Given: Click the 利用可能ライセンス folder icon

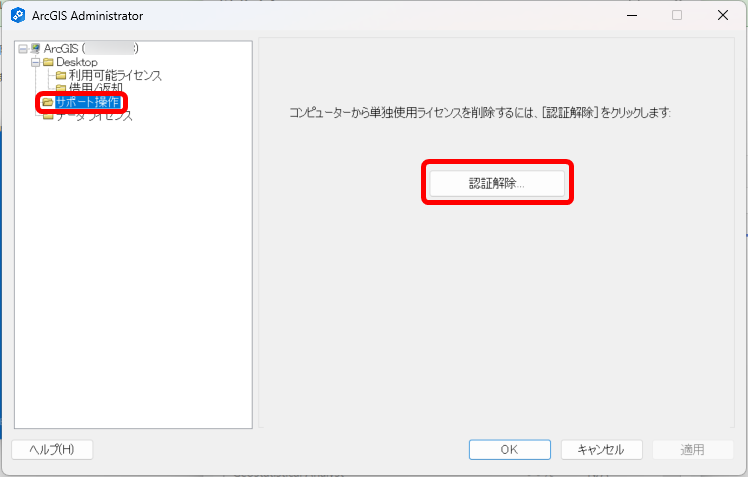Looking at the screenshot, I should (x=61, y=75).
